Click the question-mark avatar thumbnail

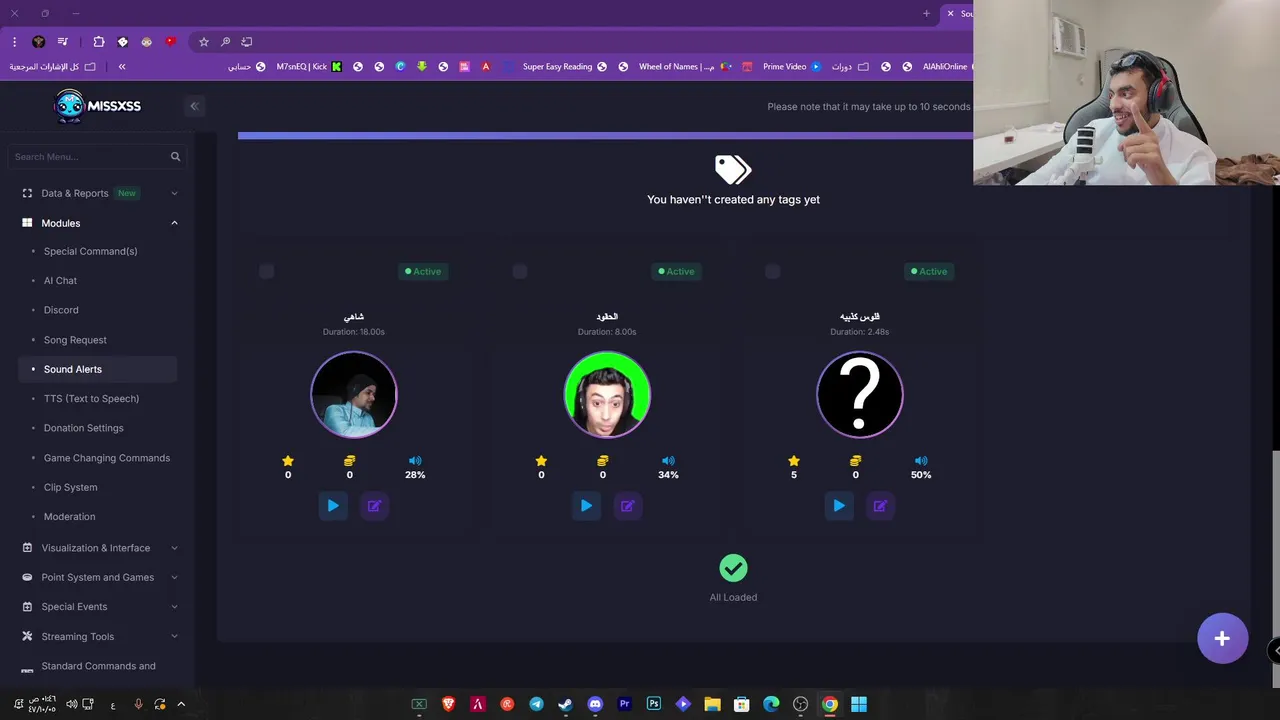click(860, 394)
